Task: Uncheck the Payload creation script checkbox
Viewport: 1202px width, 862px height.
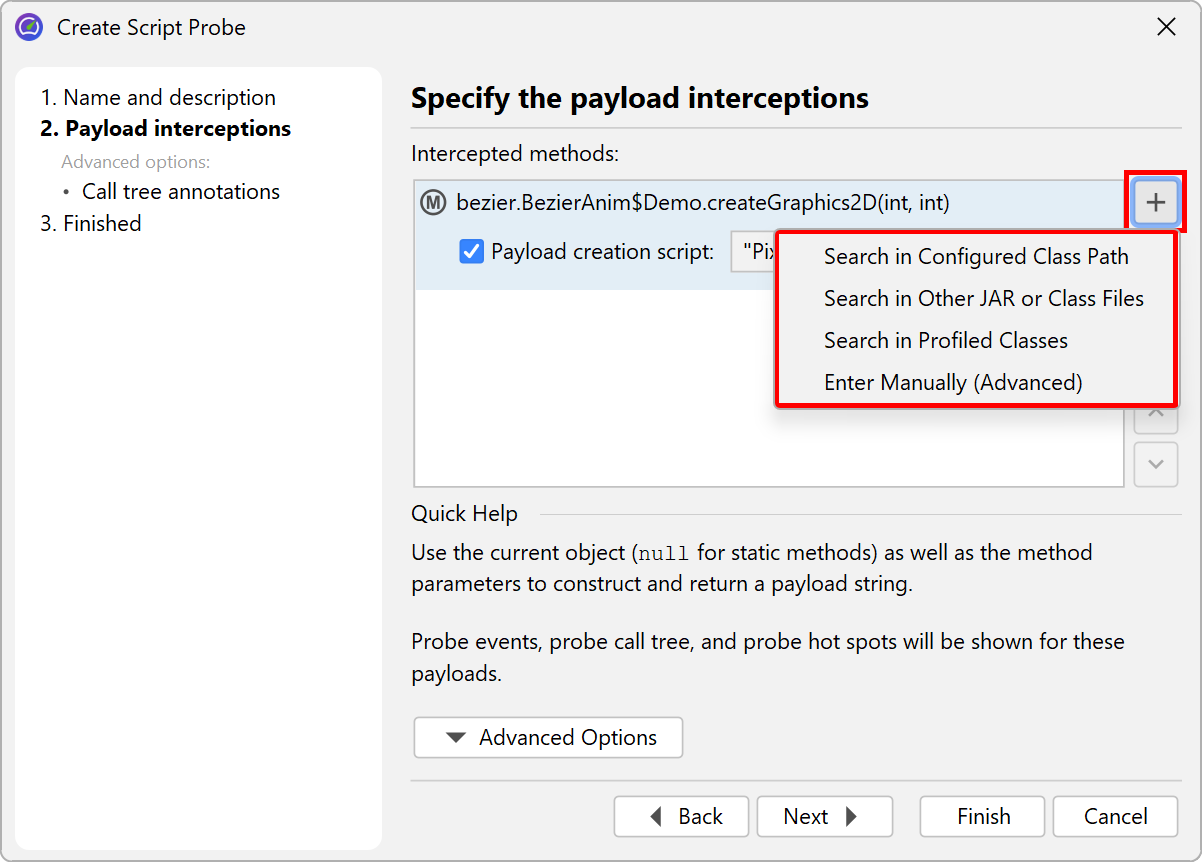Action: click(471, 252)
